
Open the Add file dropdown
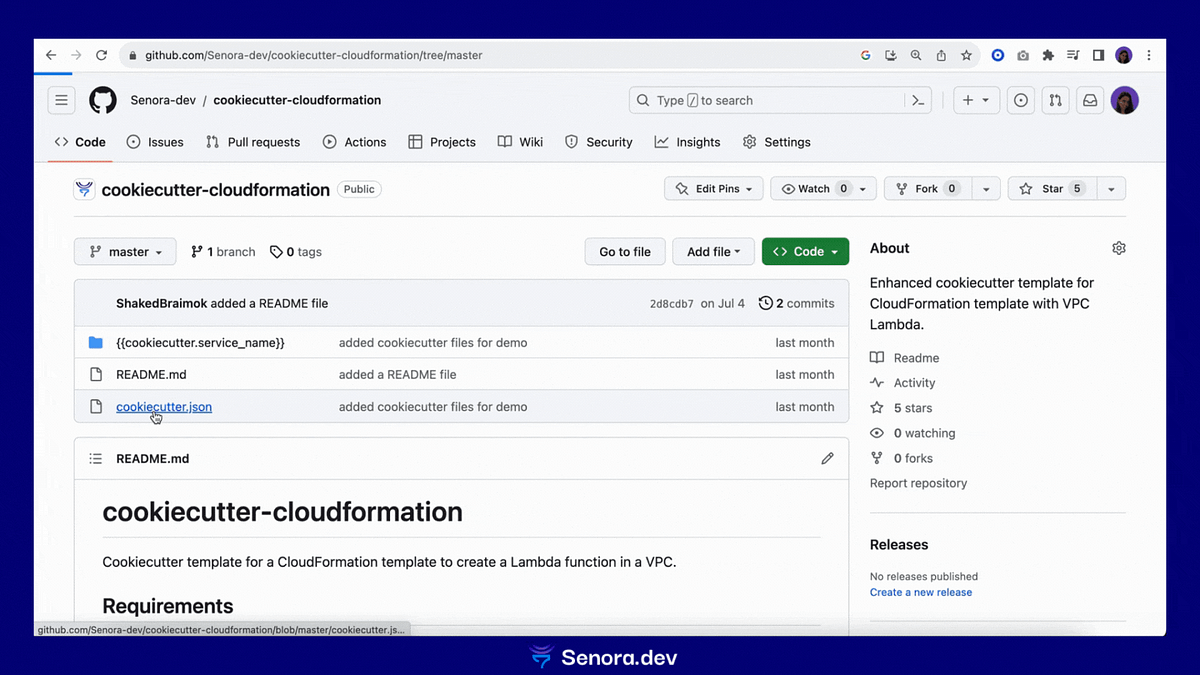pyautogui.click(x=713, y=252)
